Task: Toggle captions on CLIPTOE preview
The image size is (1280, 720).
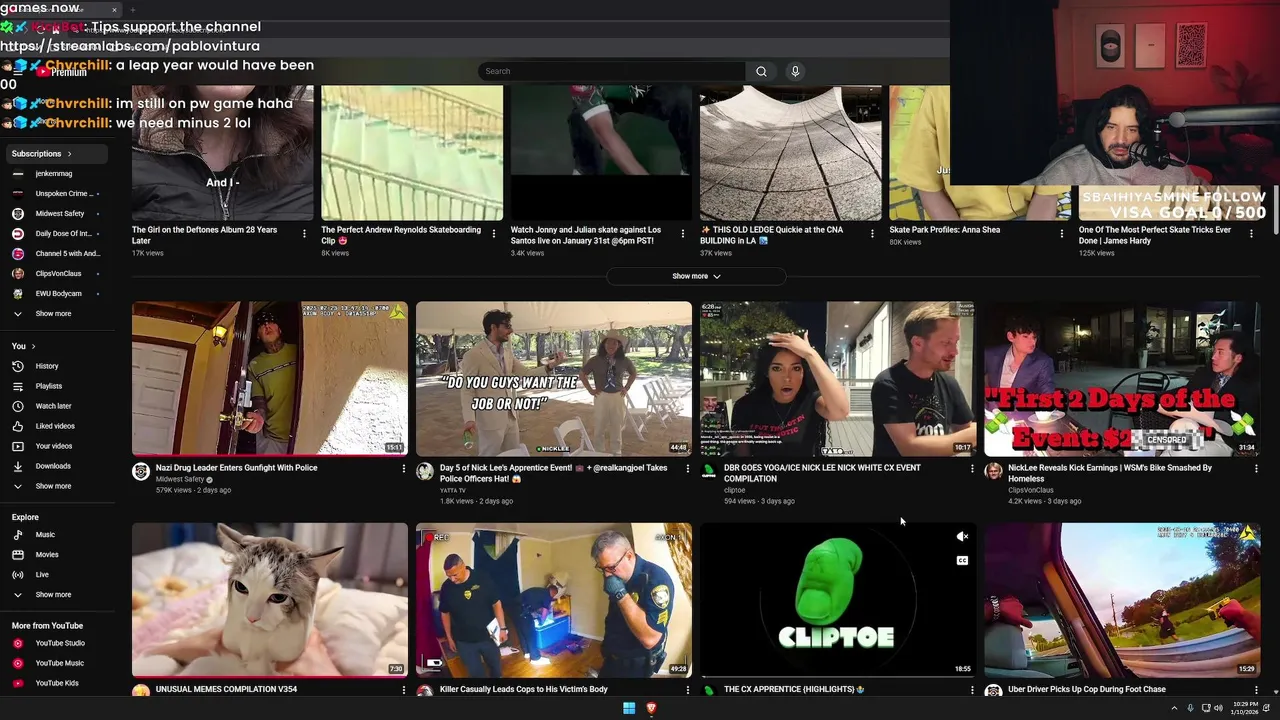Action: pos(962,561)
